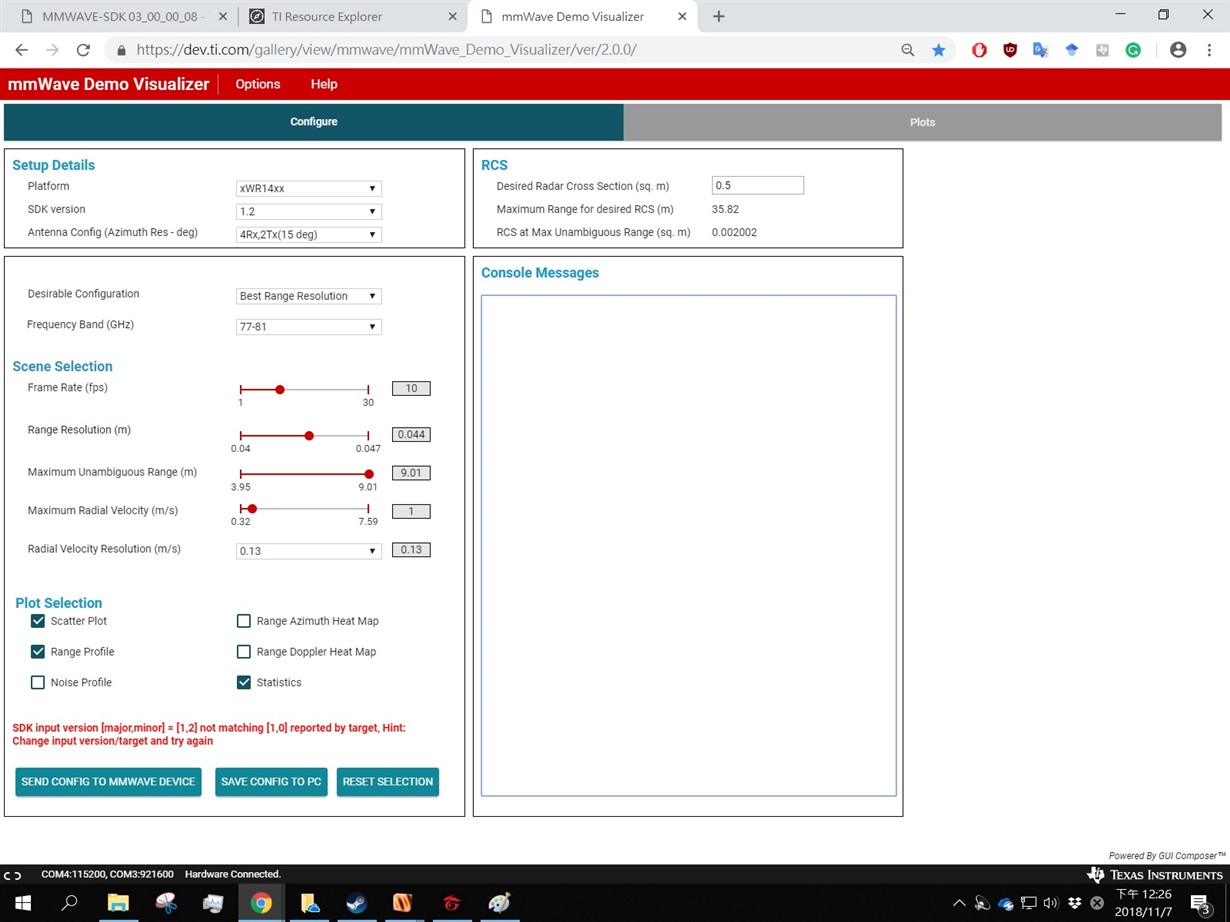
Task: Open Steam from the taskbar
Action: click(355, 903)
